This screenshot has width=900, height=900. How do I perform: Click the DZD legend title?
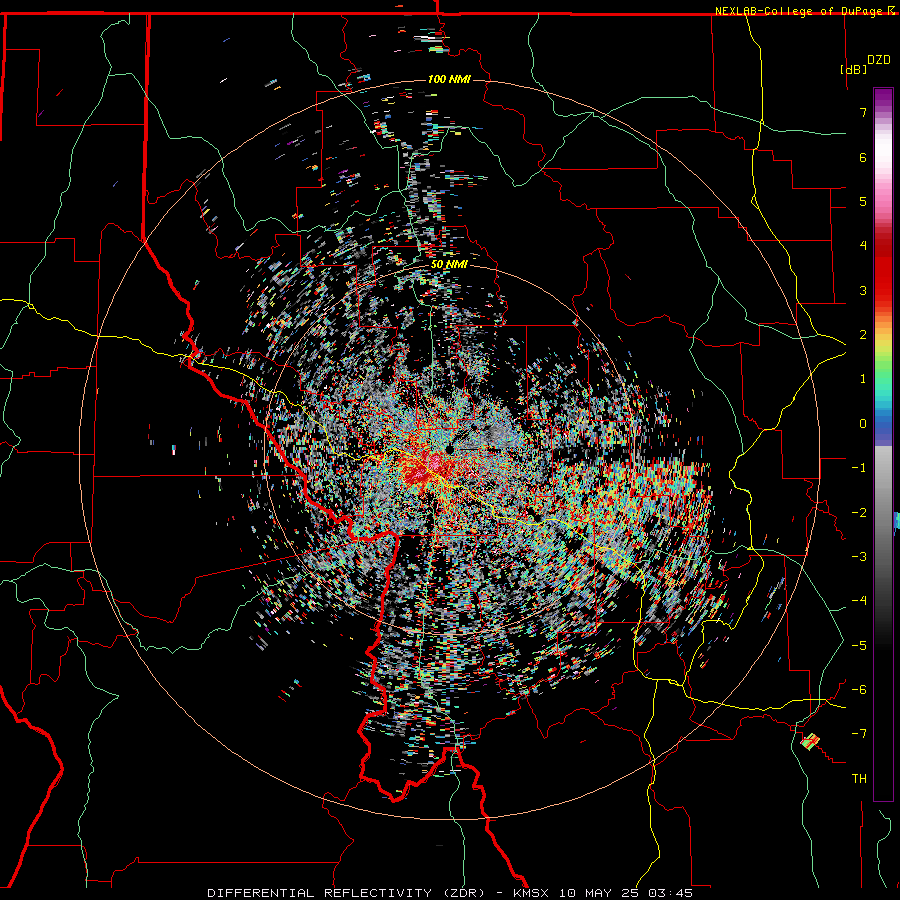(879, 60)
